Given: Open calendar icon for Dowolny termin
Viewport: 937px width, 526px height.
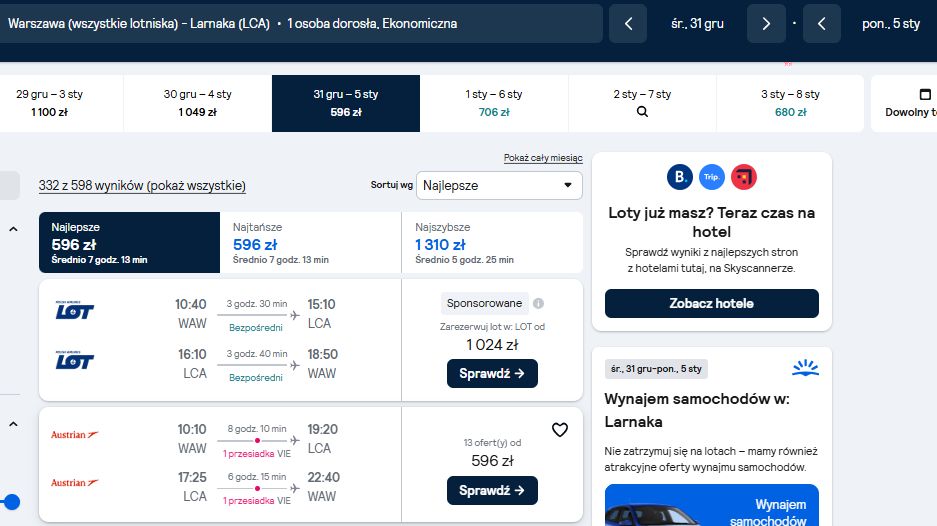Looking at the screenshot, I should [x=925, y=94].
